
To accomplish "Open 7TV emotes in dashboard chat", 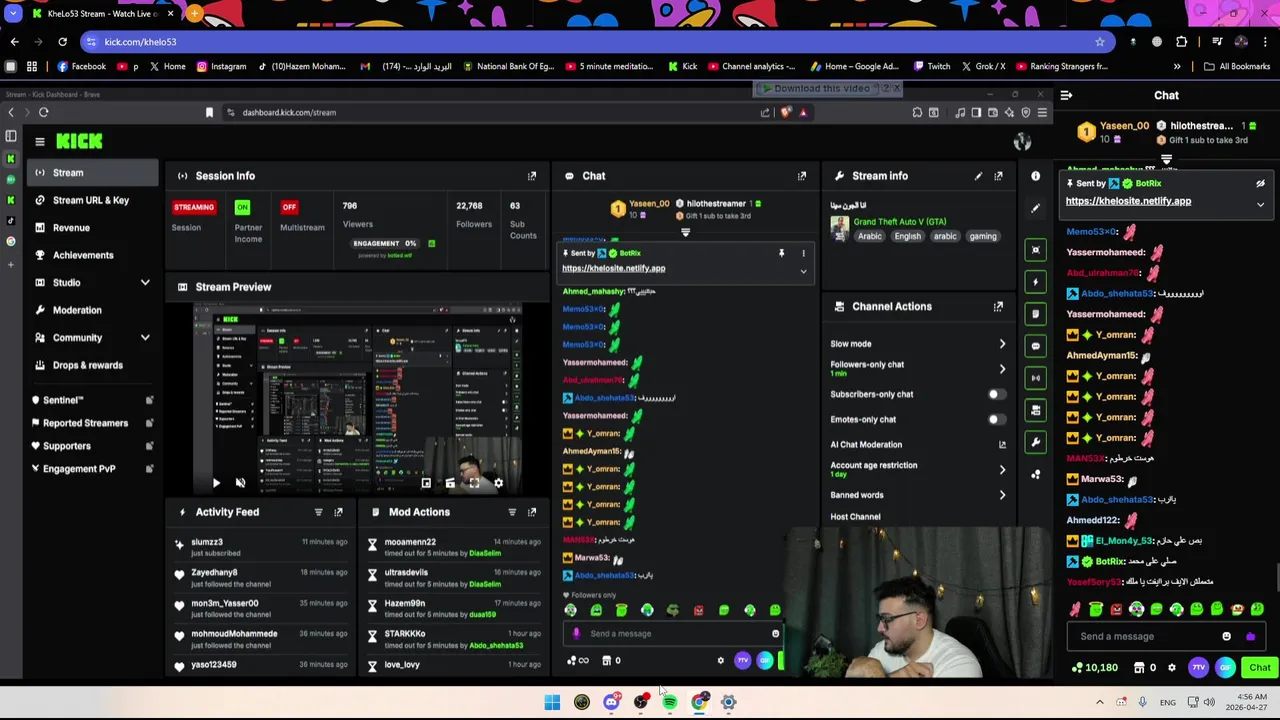I will [742, 661].
